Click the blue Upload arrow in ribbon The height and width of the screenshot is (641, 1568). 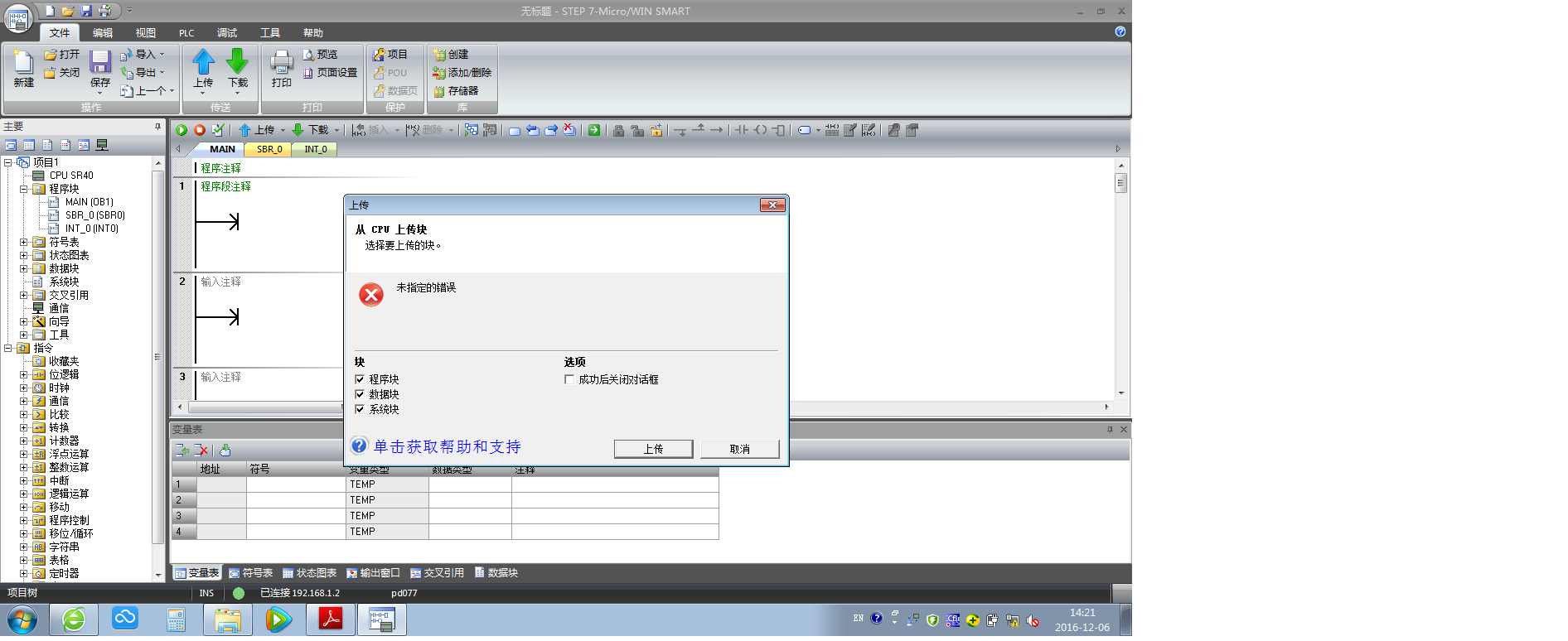click(203, 63)
